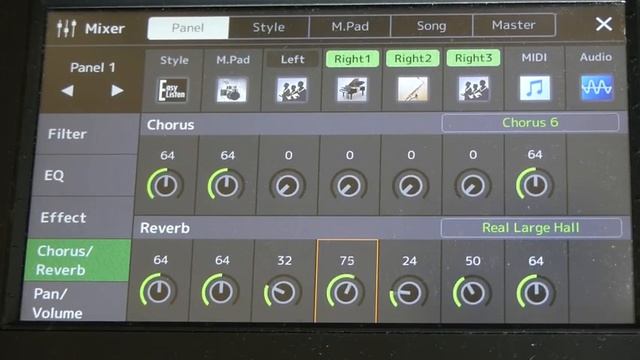Select the Chorus/Reverb page
Viewport: 640px width, 360px height.
coord(78,260)
